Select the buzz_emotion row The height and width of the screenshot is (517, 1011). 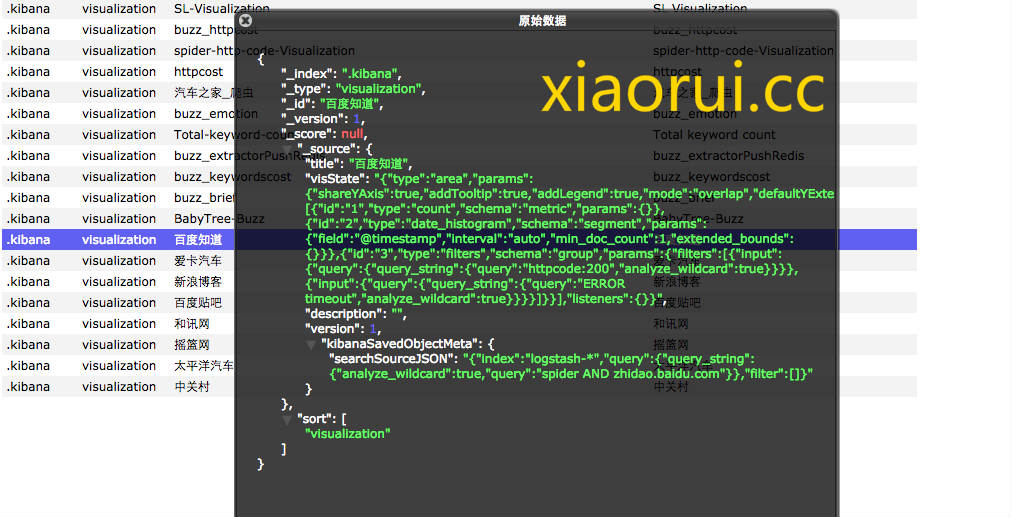(120, 113)
